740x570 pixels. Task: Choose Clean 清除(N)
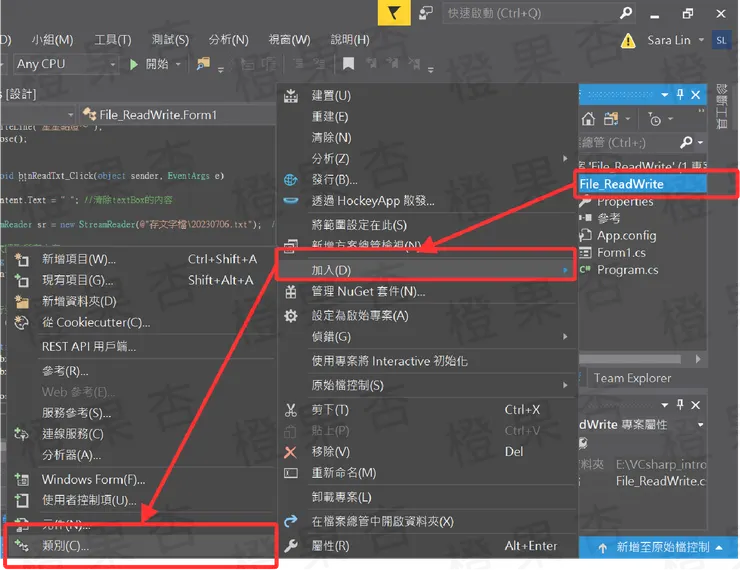(427, 138)
